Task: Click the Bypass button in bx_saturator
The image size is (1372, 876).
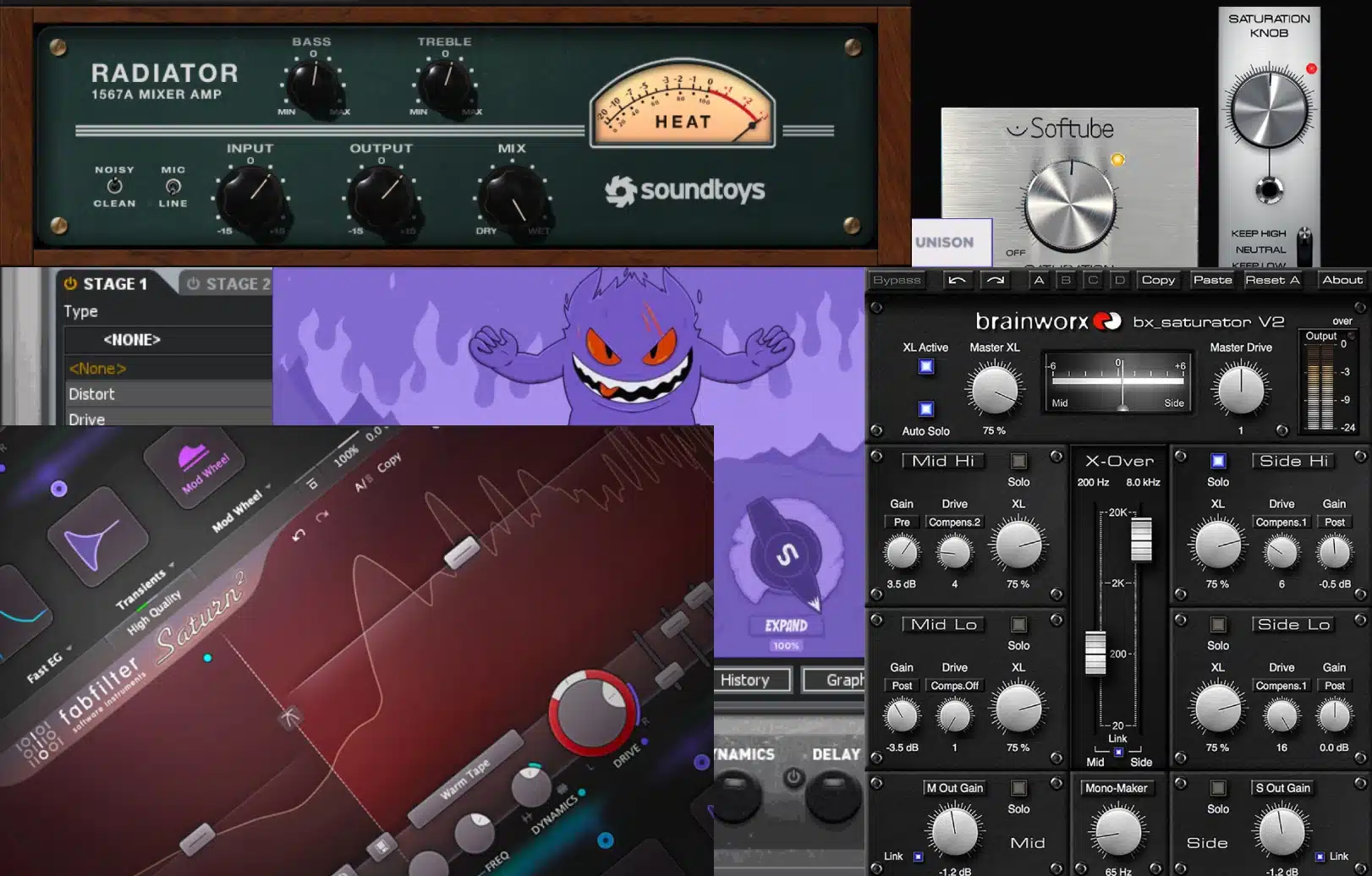Action: (x=897, y=280)
